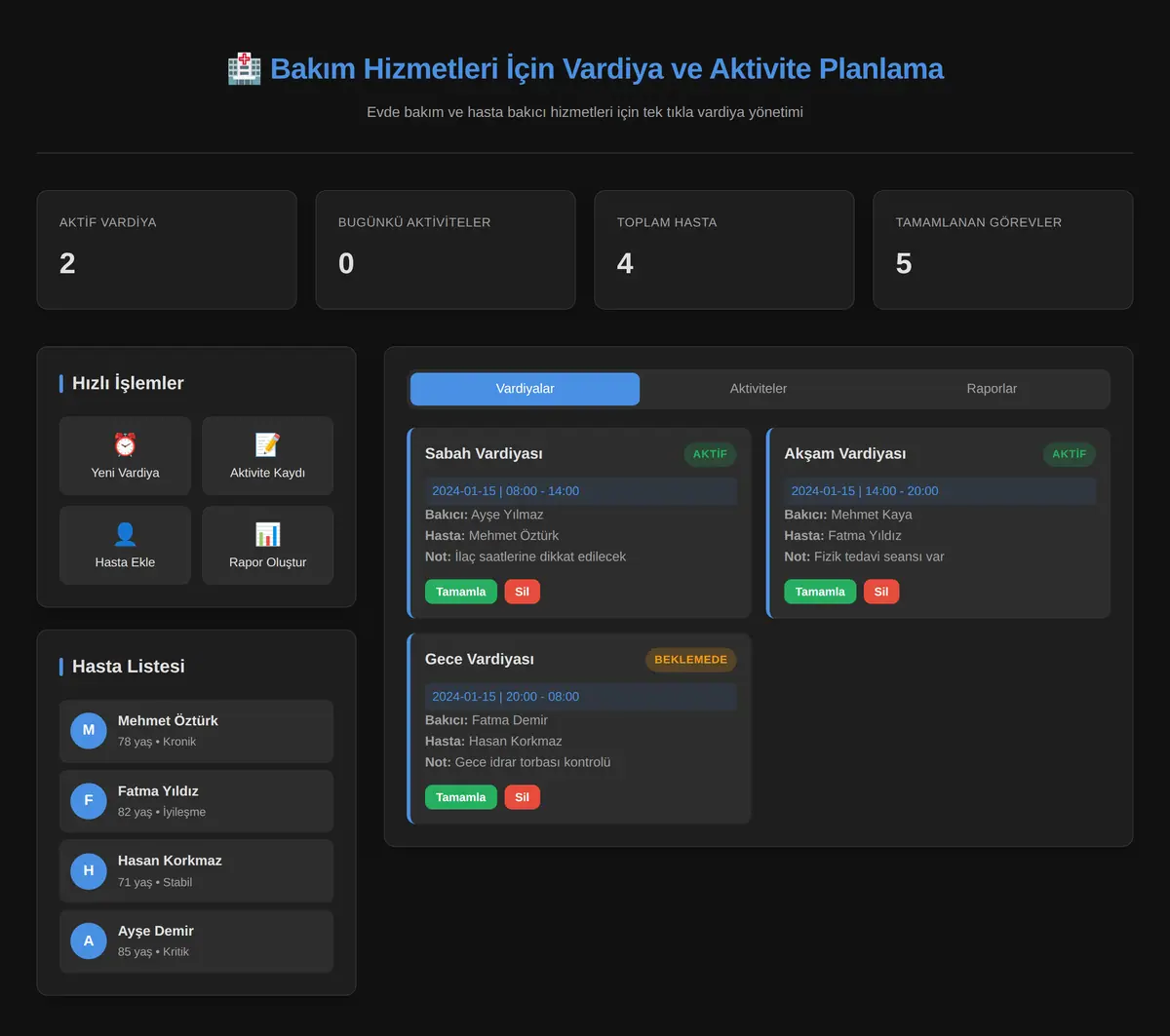Image resolution: width=1170 pixels, height=1036 pixels.
Task: Select Ayşe Demir's A avatar icon
Action: coord(89,940)
